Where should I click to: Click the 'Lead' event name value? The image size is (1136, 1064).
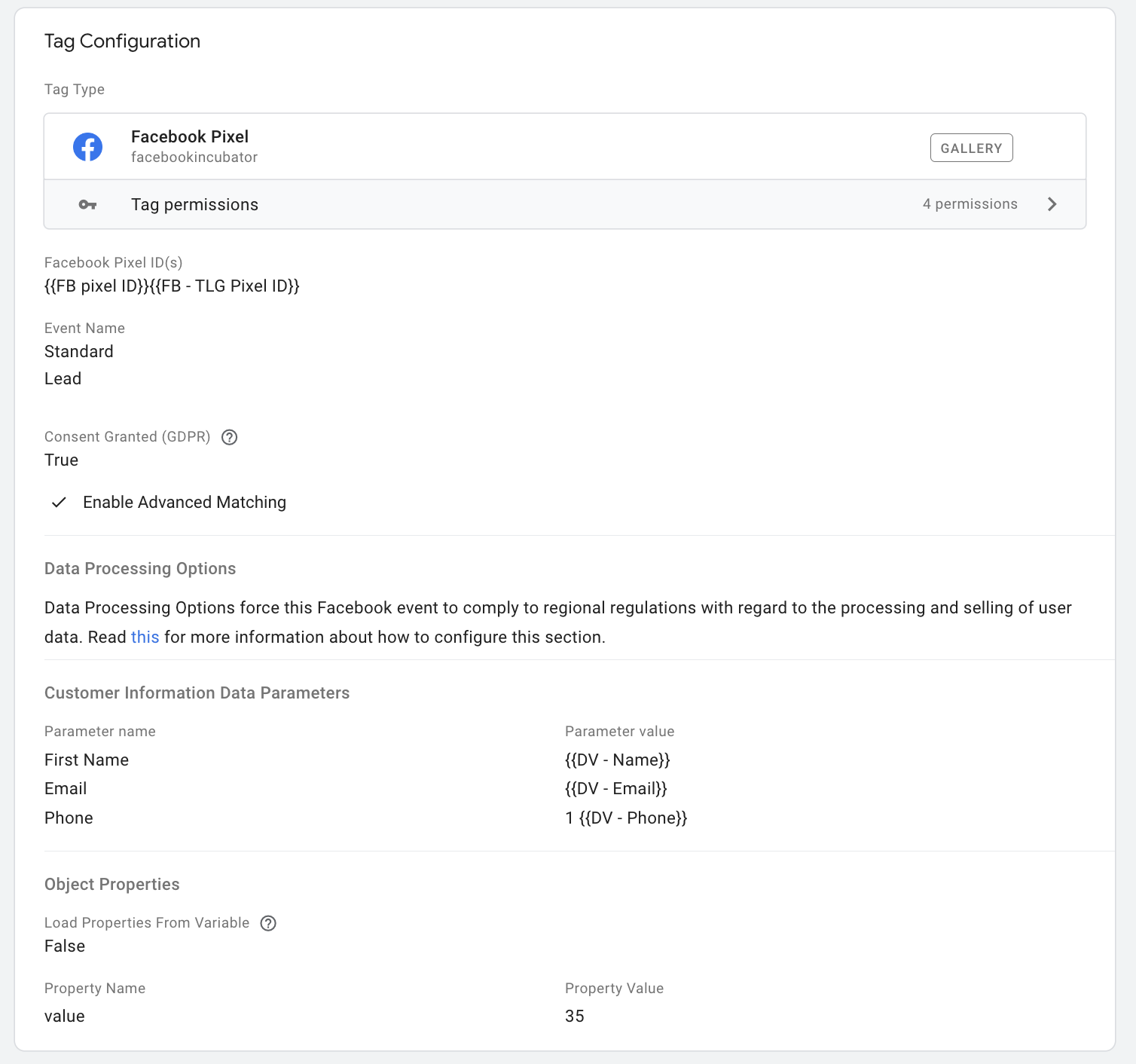(63, 379)
